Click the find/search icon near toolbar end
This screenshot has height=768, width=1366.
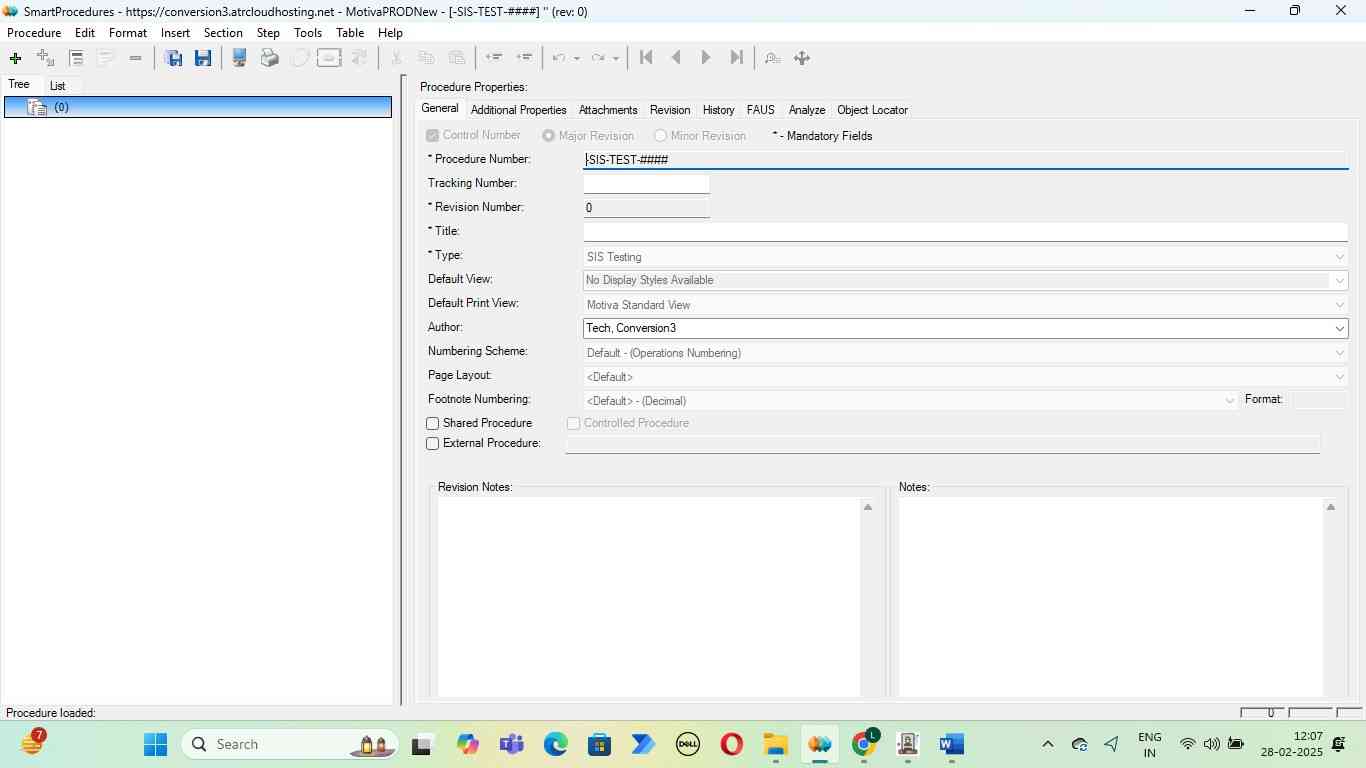pyautogui.click(x=772, y=58)
